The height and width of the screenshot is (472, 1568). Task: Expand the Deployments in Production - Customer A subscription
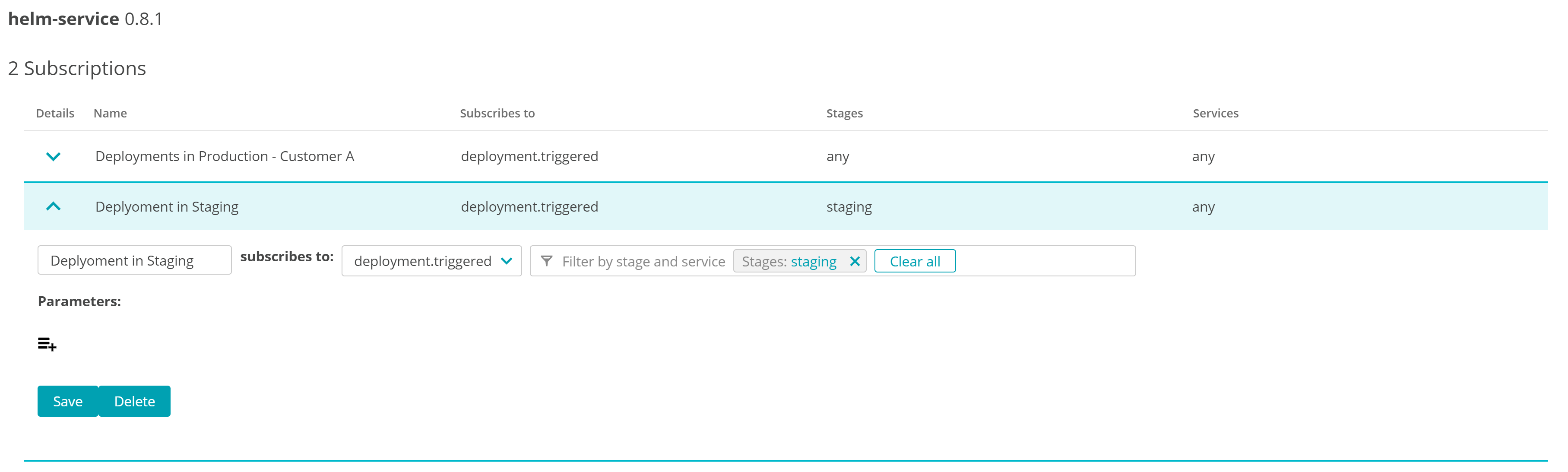54,156
